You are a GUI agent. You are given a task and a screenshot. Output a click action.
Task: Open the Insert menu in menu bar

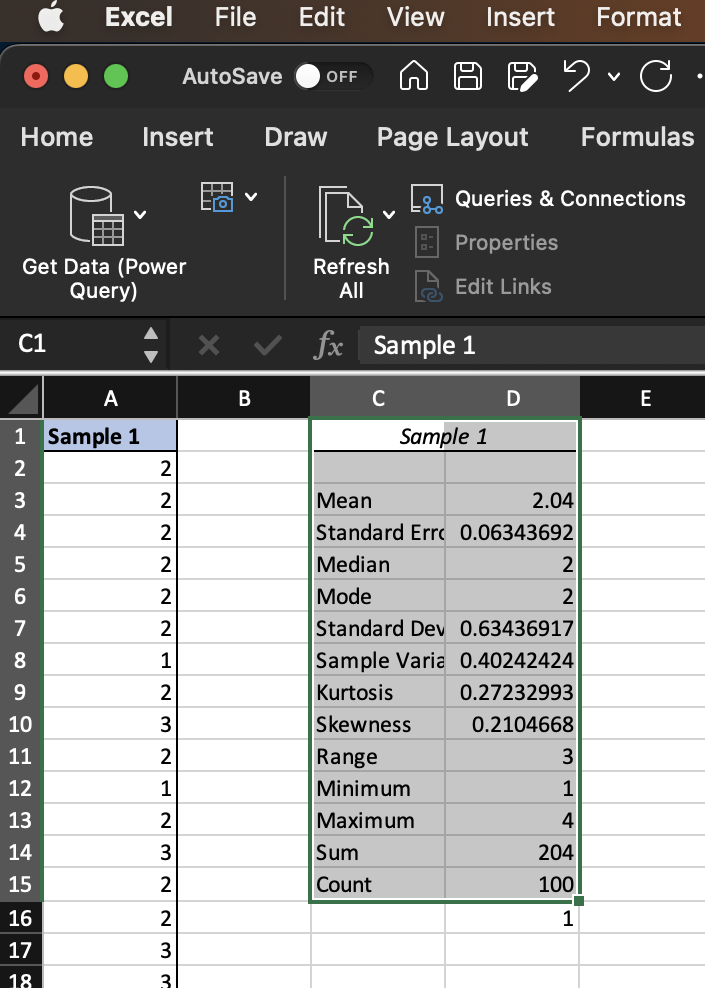click(520, 17)
